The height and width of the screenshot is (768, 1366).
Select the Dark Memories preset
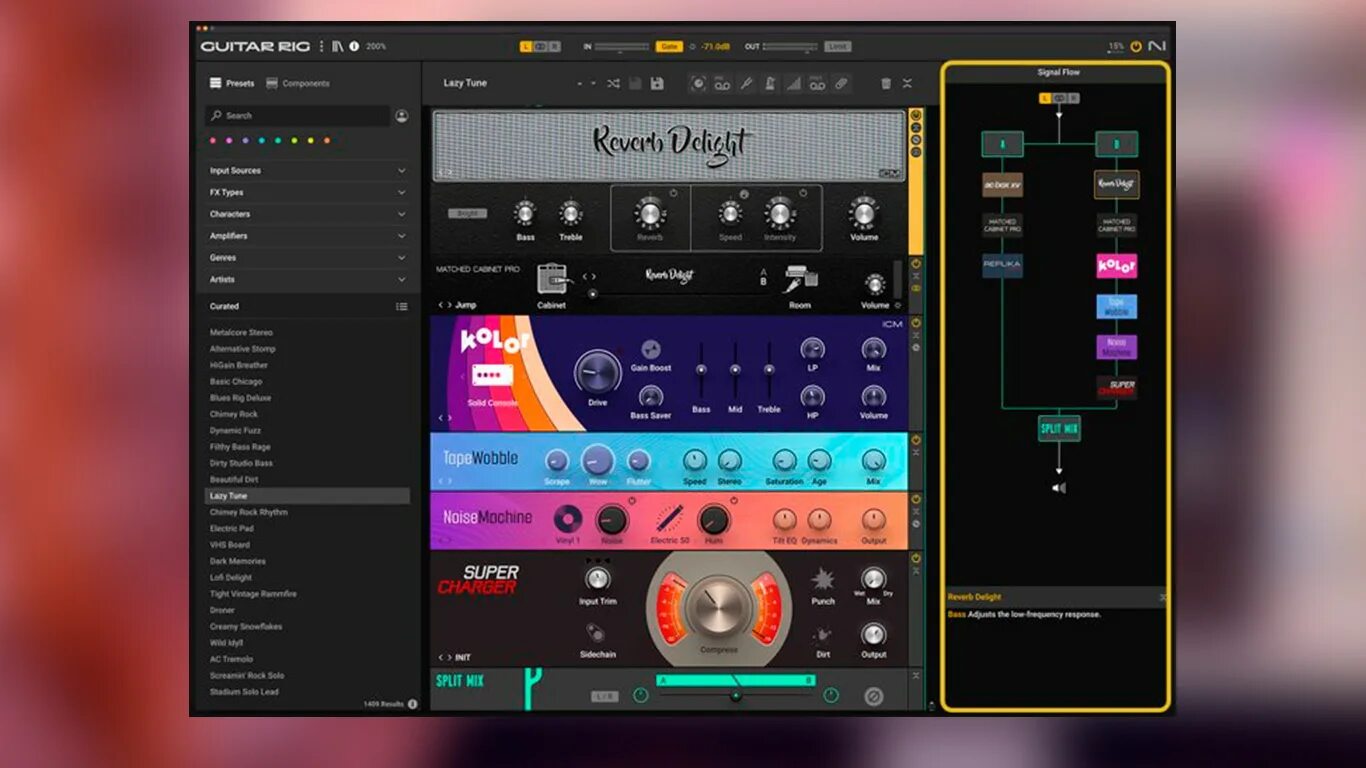click(x=238, y=561)
